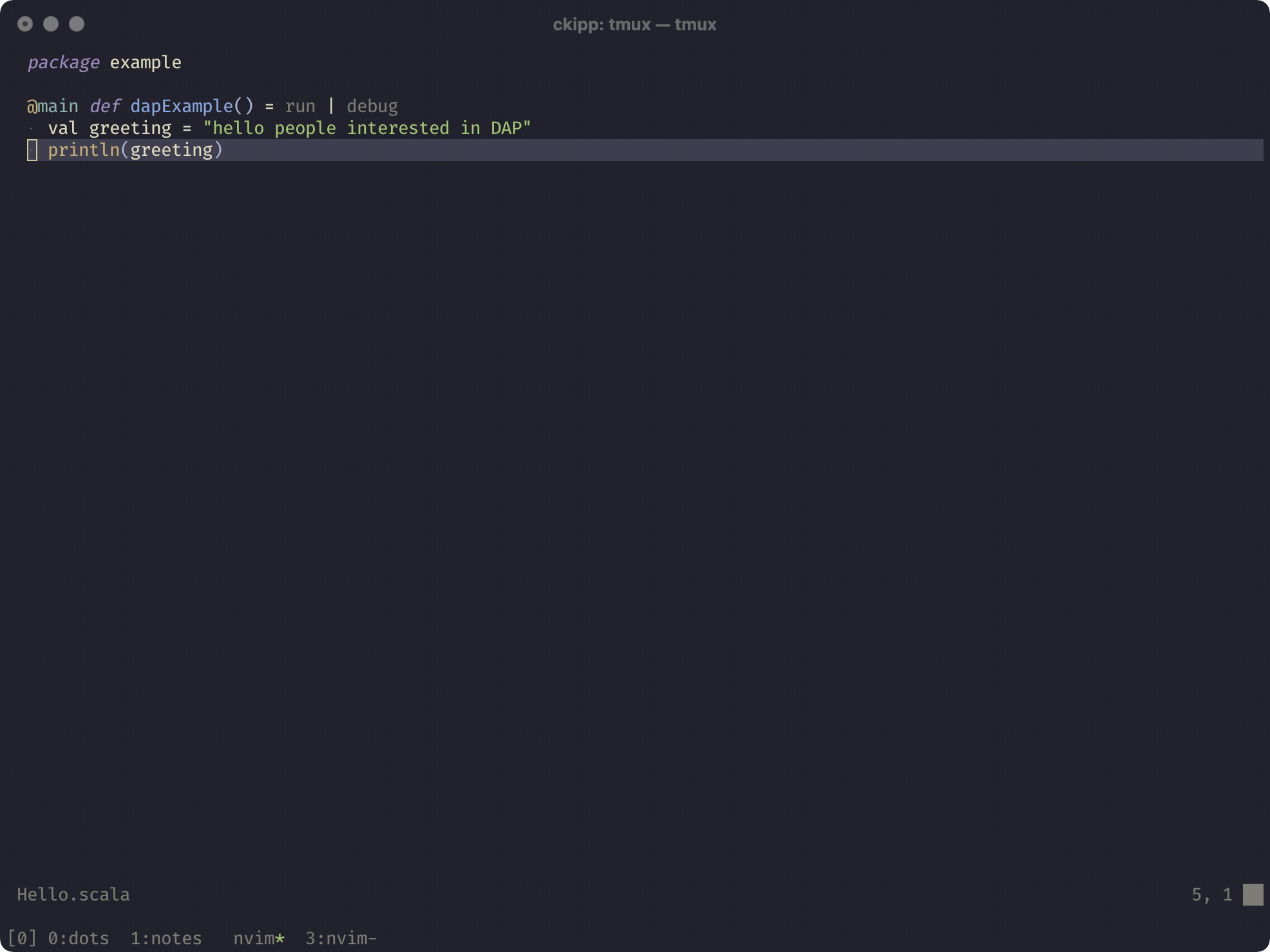Image resolution: width=1270 pixels, height=952 pixels.
Task: Click Hello.scala in the statusline
Action: pos(73,895)
